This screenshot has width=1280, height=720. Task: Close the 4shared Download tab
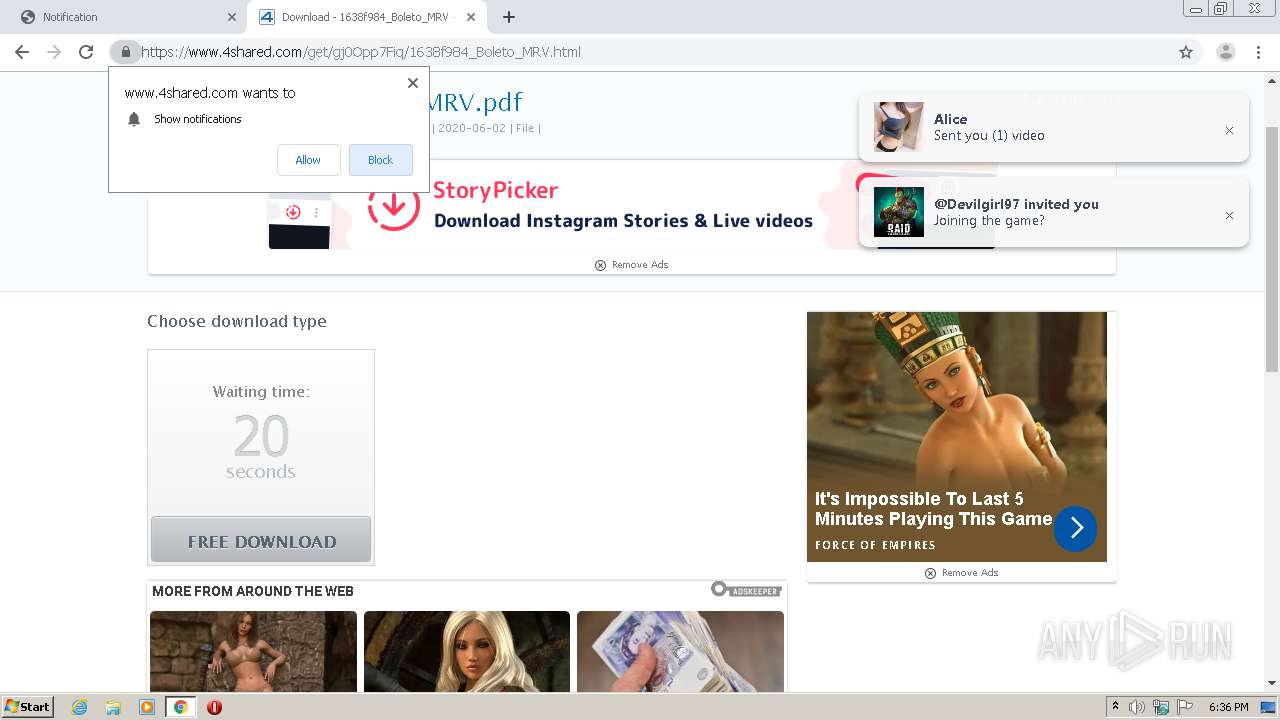coord(471,17)
